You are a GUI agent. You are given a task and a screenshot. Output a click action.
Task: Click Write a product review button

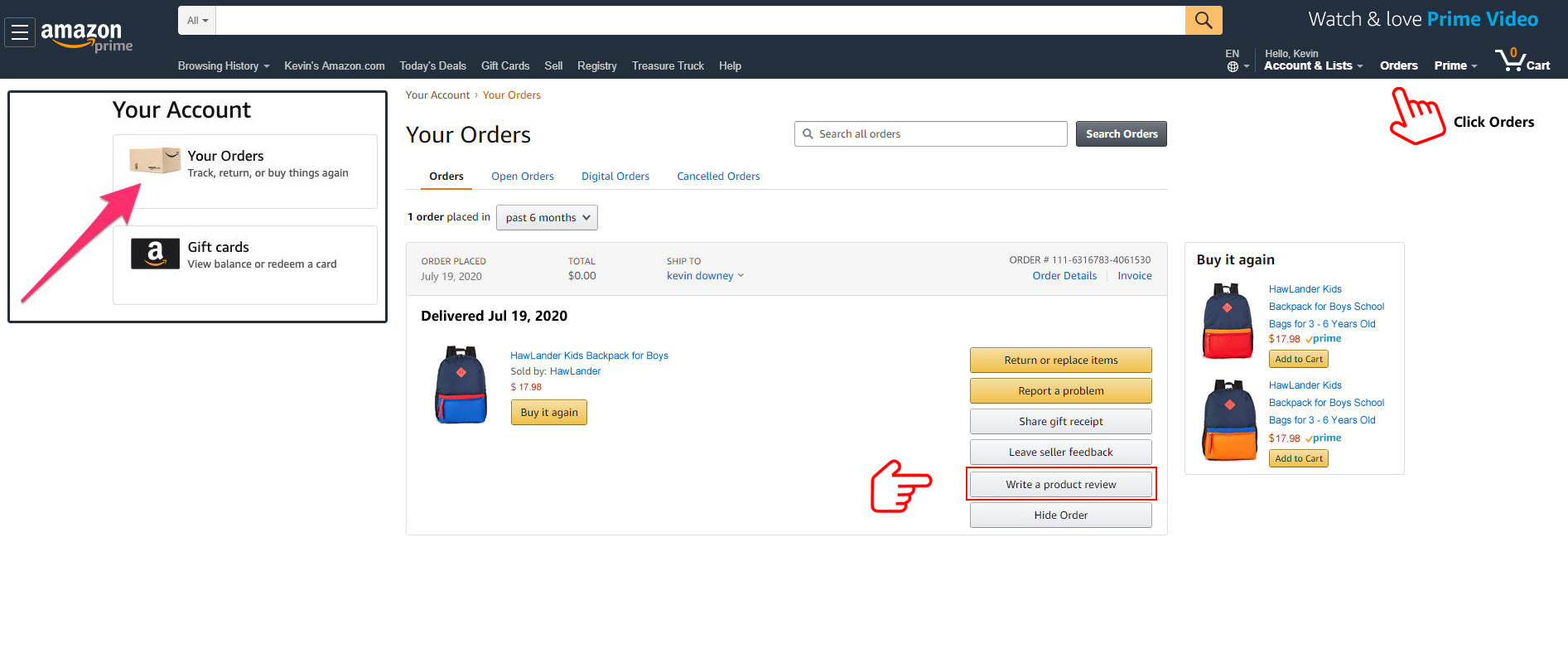pyautogui.click(x=1061, y=484)
